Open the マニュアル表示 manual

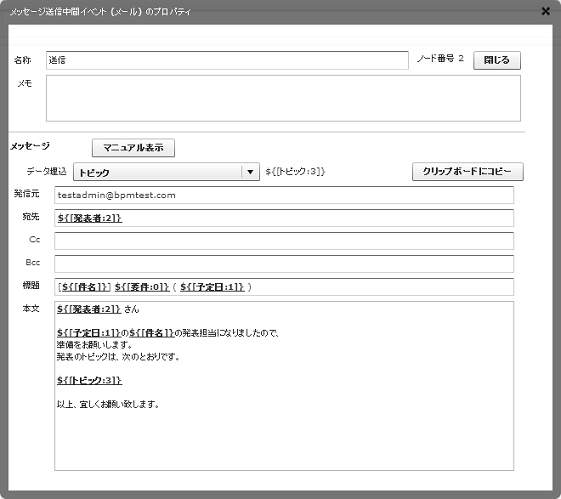pos(133,148)
